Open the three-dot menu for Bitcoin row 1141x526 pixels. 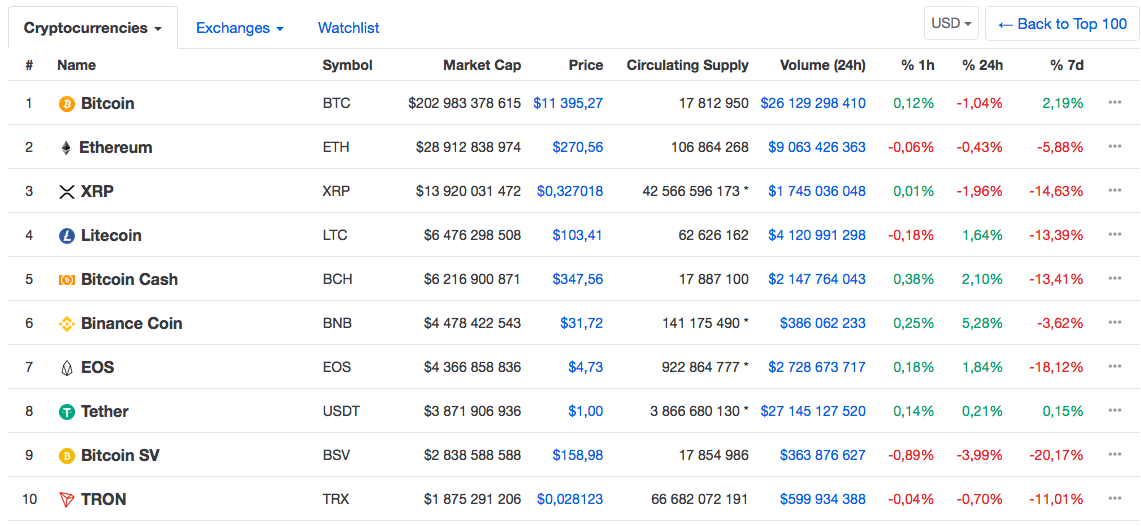(1115, 103)
